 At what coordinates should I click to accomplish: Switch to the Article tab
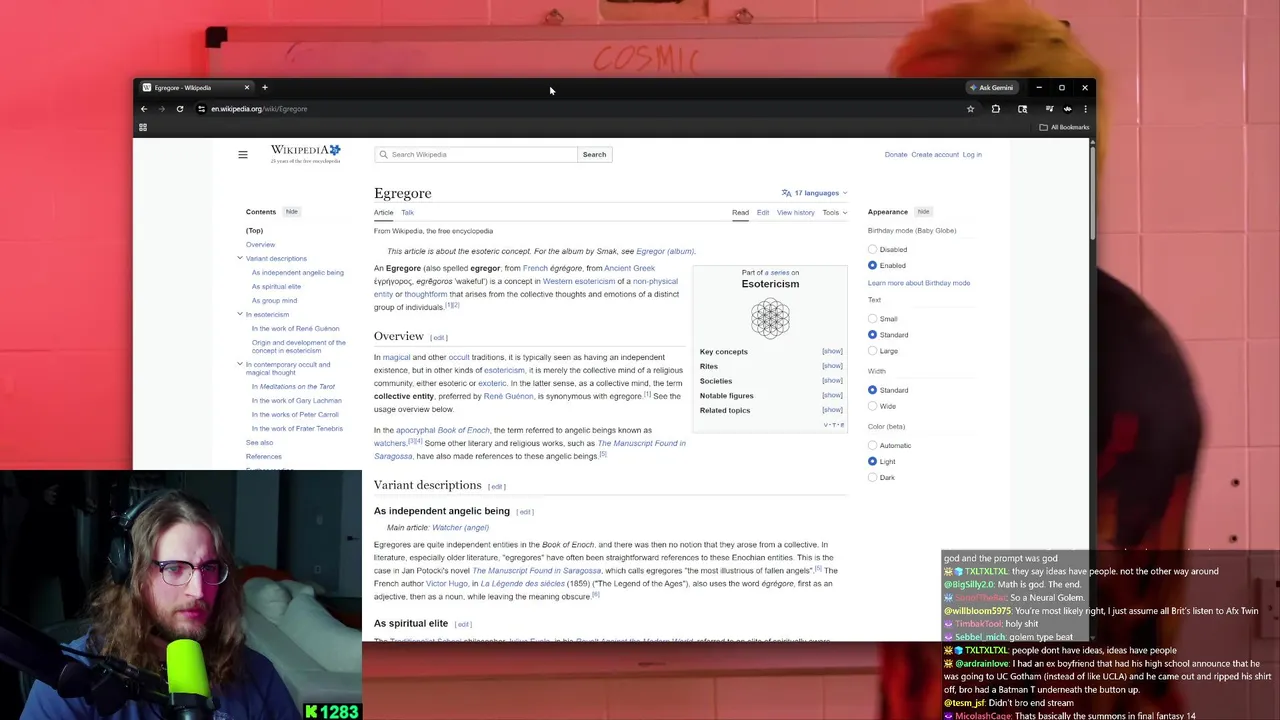pos(384,212)
